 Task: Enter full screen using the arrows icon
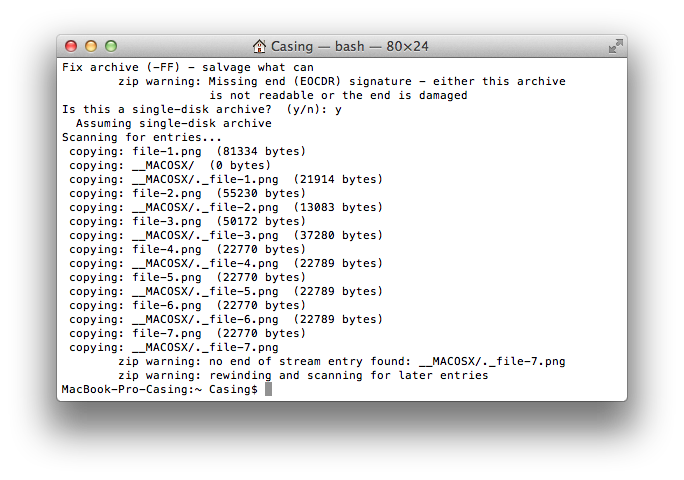click(615, 46)
